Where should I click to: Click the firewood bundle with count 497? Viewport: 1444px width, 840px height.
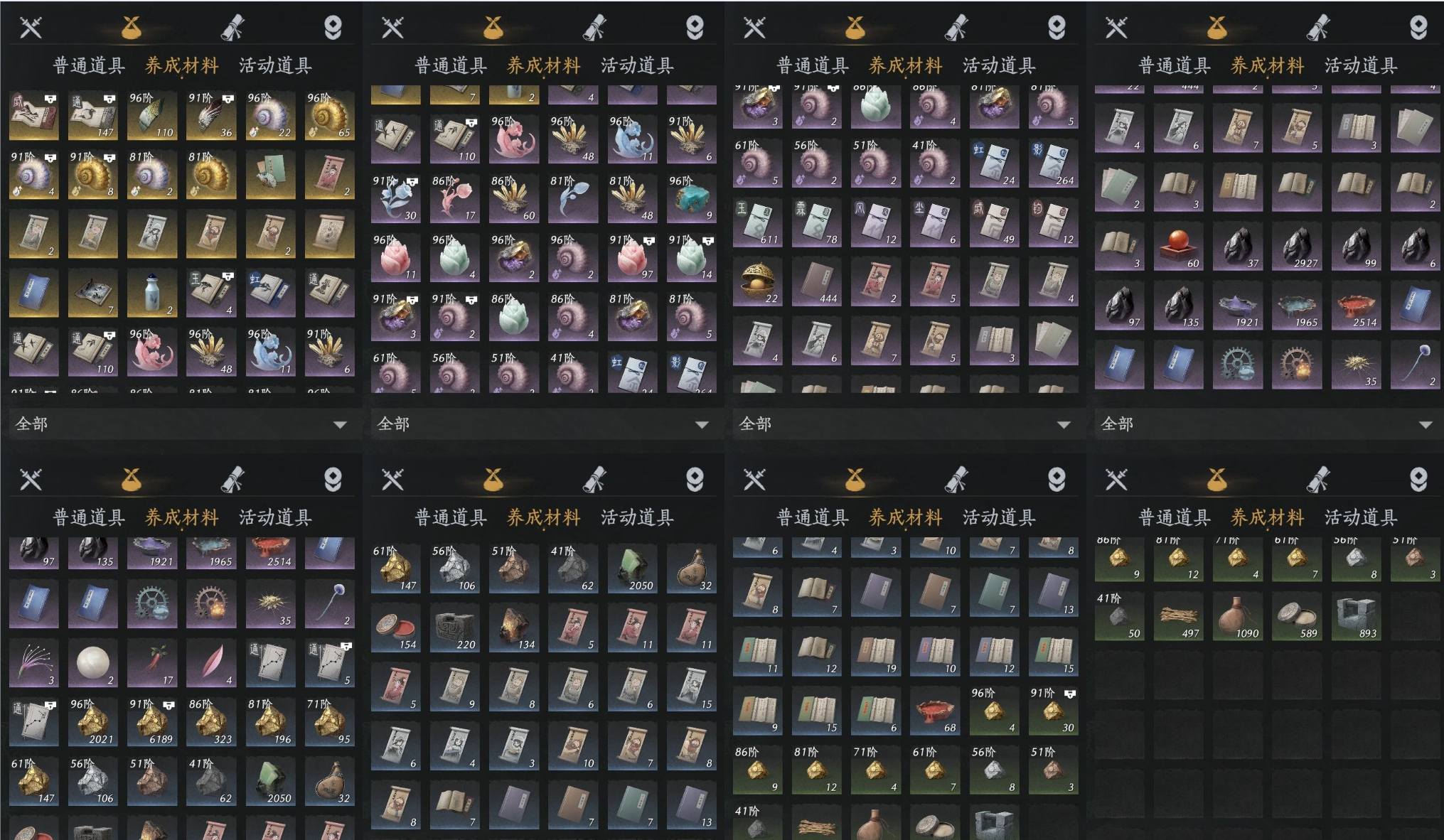click(x=1179, y=616)
